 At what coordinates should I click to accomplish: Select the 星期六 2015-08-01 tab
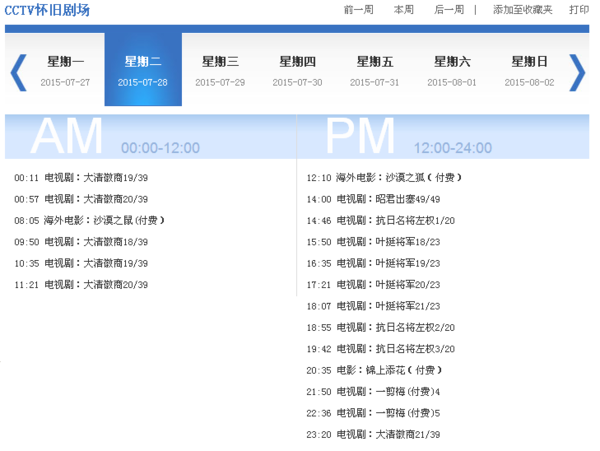click(452, 70)
